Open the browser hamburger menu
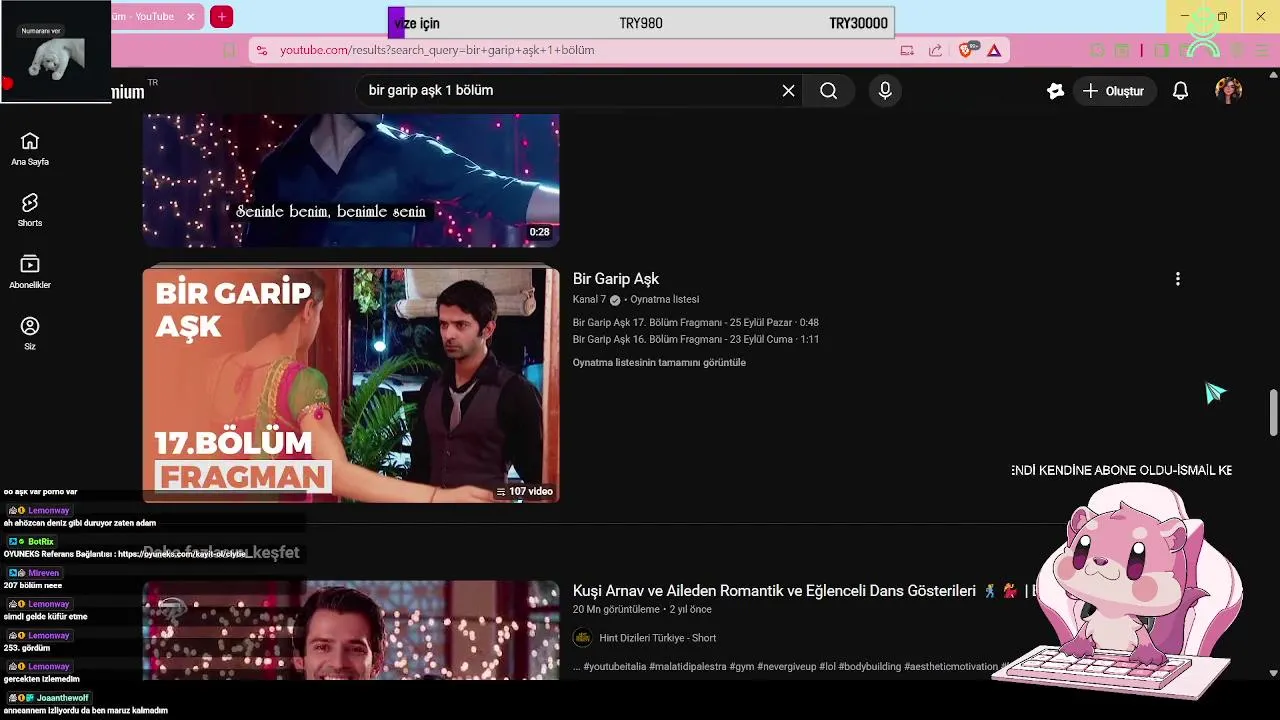Image resolution: width=1280 pixels, height=720 pixels. [x=1262, y=50]
